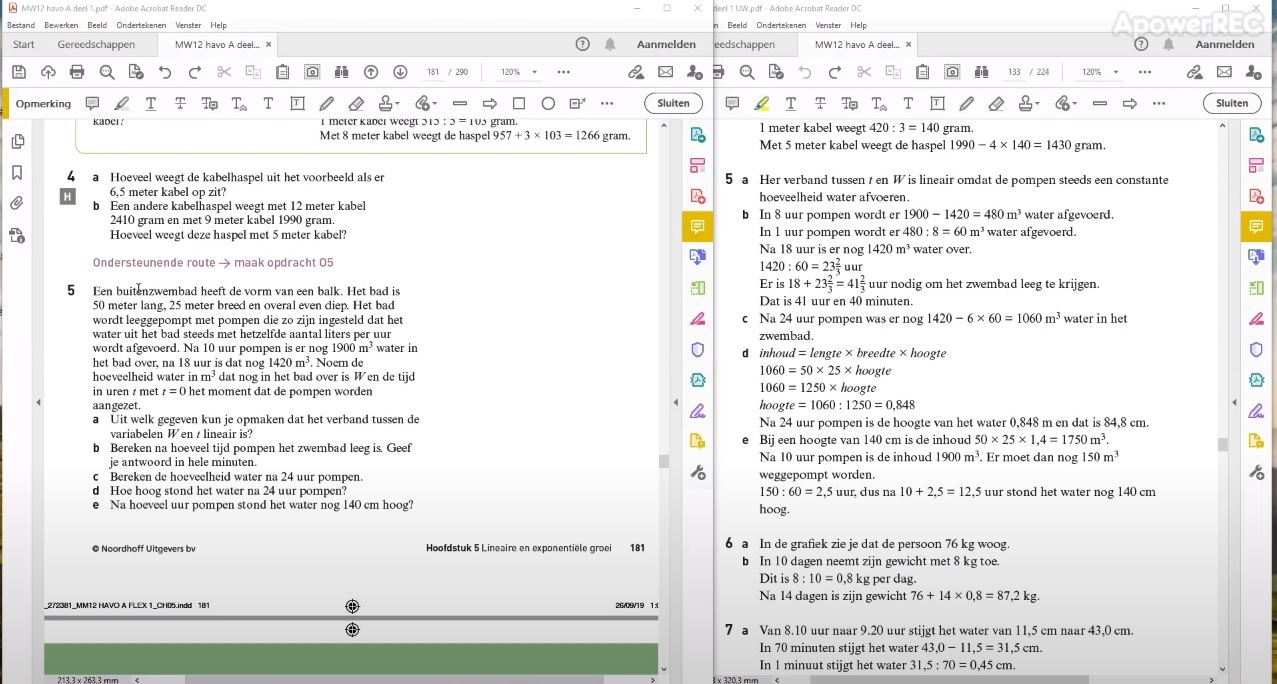Viewport: 1277px width, 684px height.
Task: Show more toolbar options beside left zoom
Action: click(x=564, y=72)
